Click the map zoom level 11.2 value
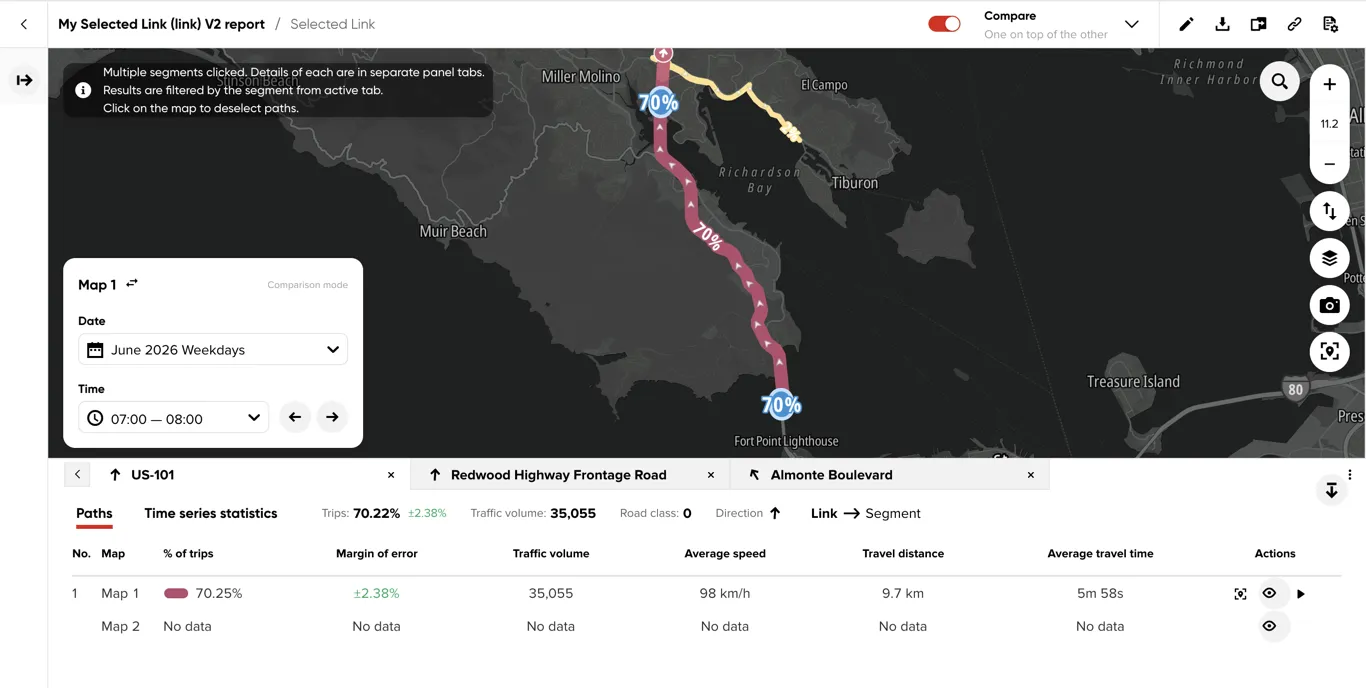The height and width of the screenshot is (688, 1366). [x=1329, y=124]
